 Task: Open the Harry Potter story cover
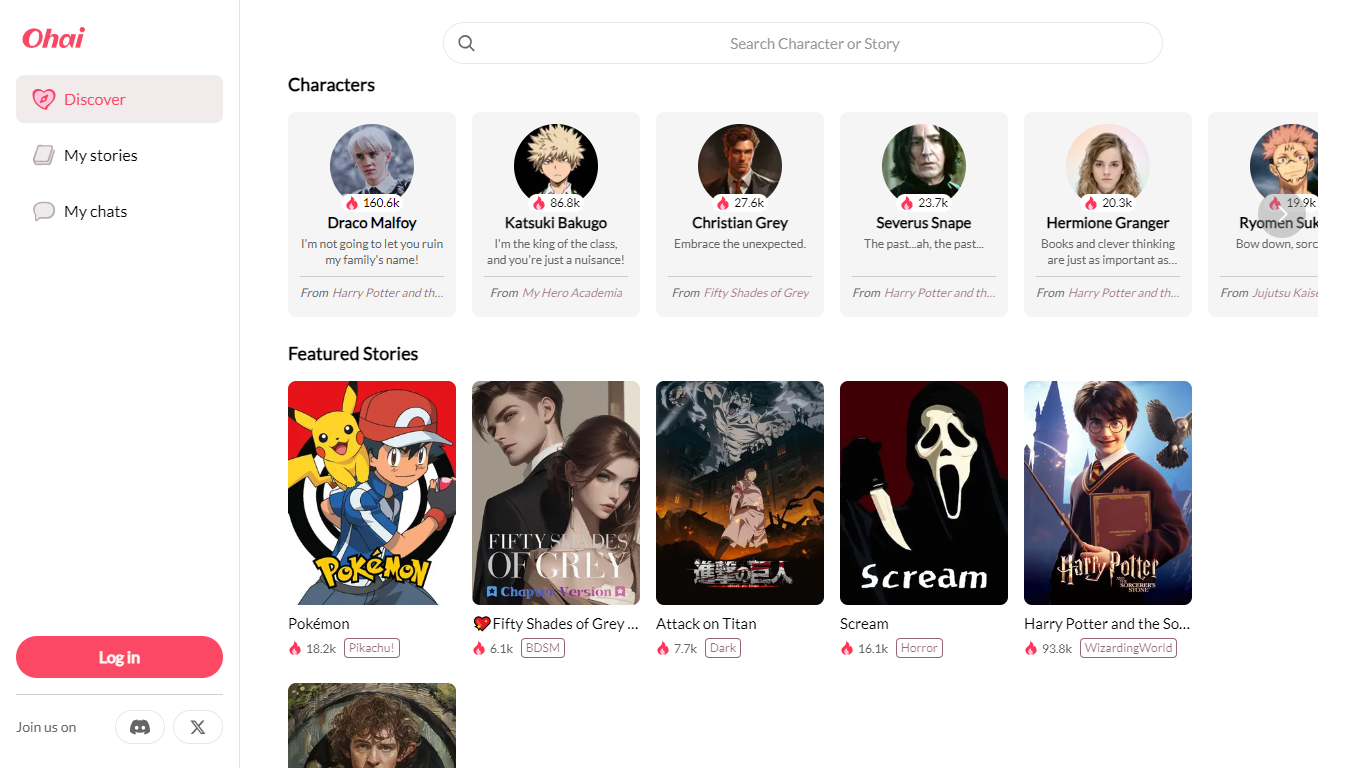tap(1108, 493)
